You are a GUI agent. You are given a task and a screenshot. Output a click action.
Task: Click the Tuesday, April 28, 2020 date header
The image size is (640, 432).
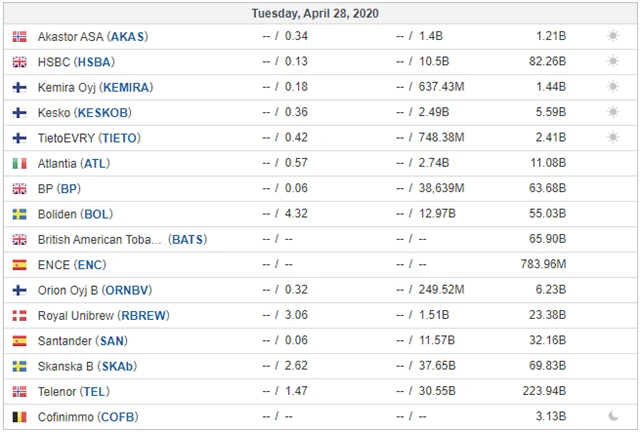tap(320, 13)
